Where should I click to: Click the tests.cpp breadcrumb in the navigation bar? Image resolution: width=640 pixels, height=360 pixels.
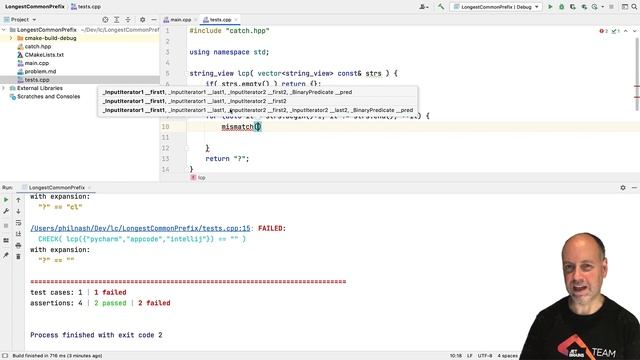86,7
